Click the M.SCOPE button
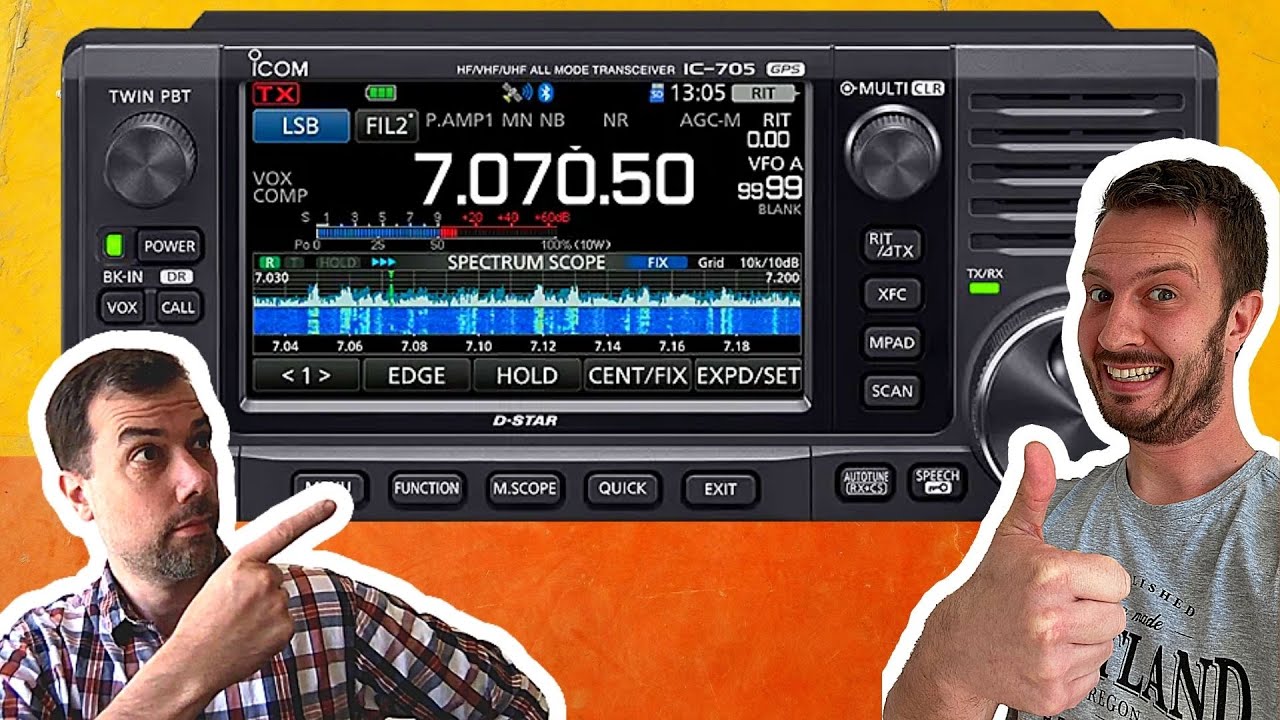The width and height of the screenshot is (1280, 720). (x=524, y=488)
